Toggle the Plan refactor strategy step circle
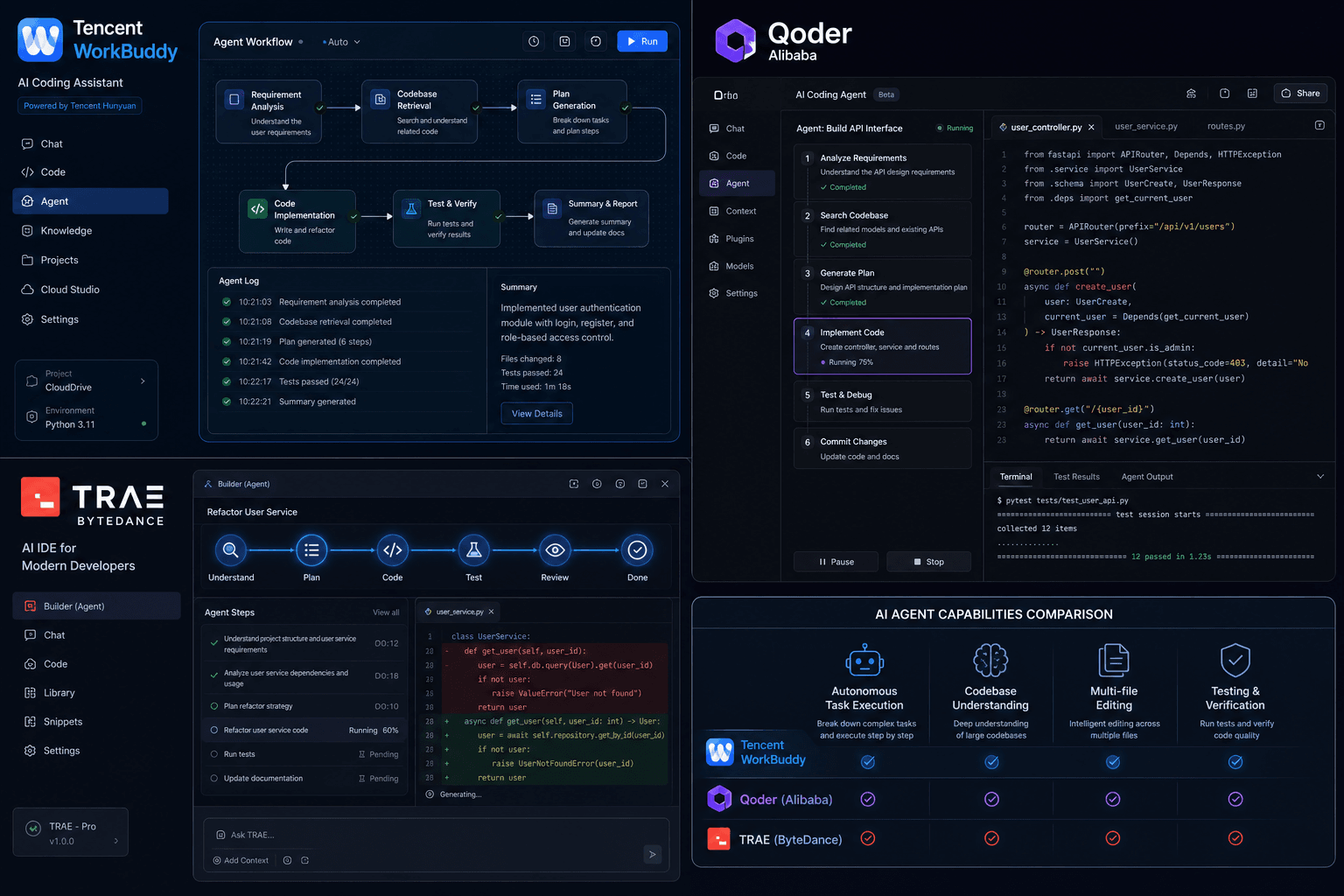Viewport: 1344px width, 896px height. pyautogui.click(x=214, y=706)
